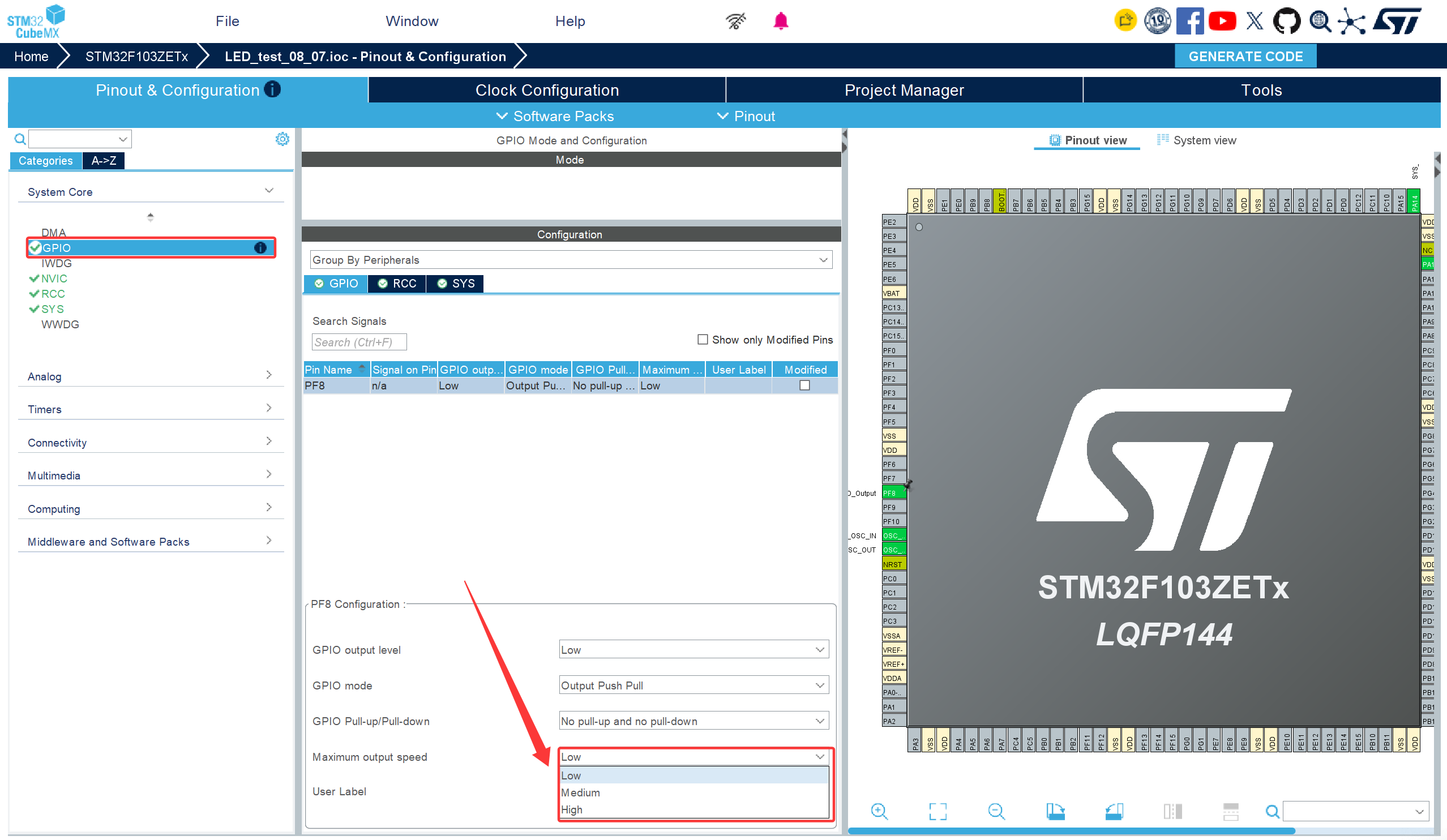Viewport: 1447px width, 840px height.
Task: Open the Pinout menu
Action: point(746,116)
